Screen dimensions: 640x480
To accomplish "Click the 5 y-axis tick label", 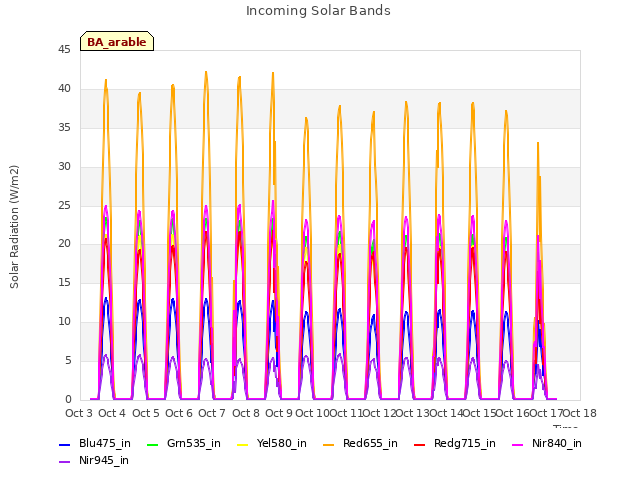I will [68, 361].
